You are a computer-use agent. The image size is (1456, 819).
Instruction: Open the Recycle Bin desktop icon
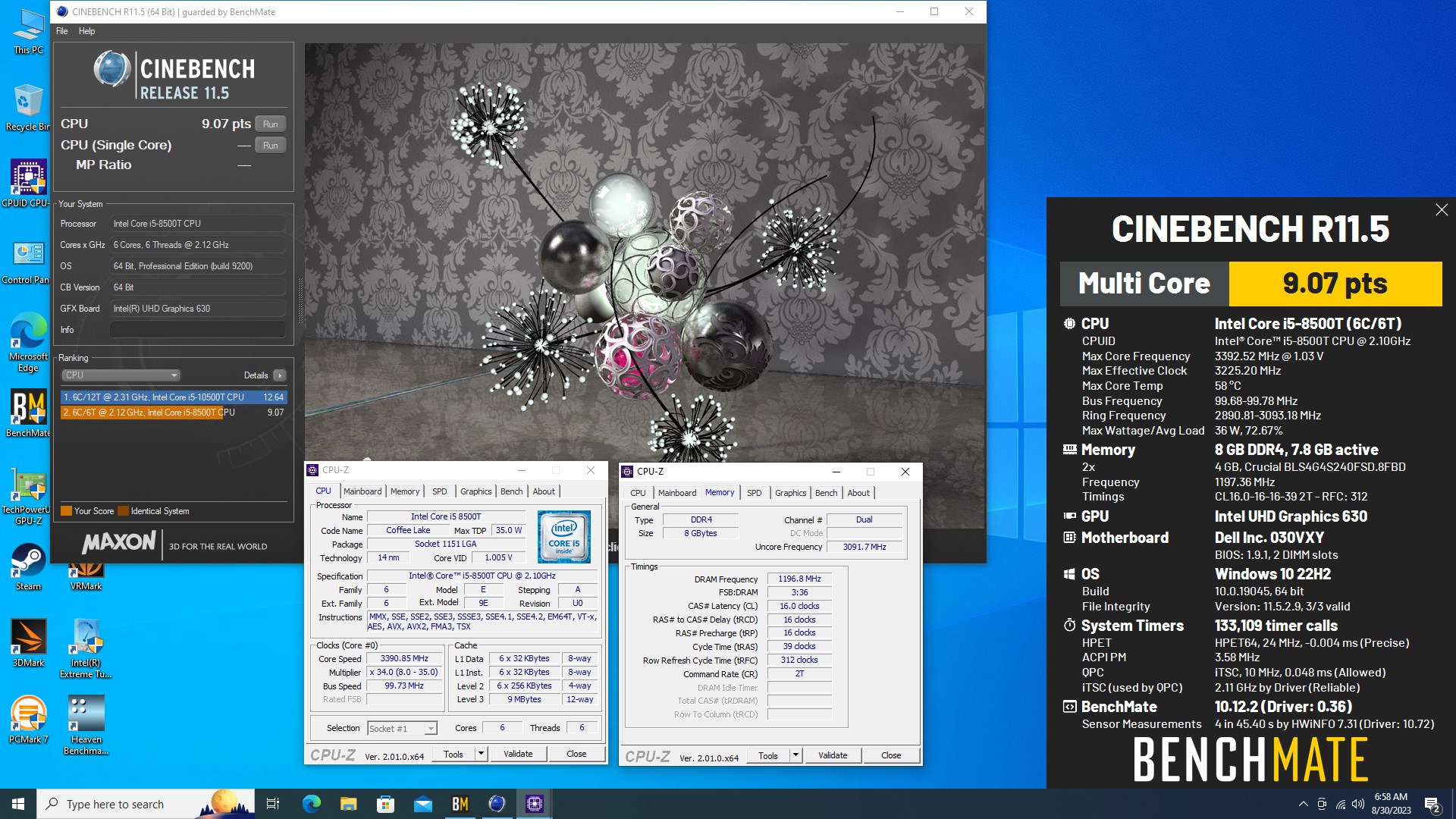pos(28,108)
